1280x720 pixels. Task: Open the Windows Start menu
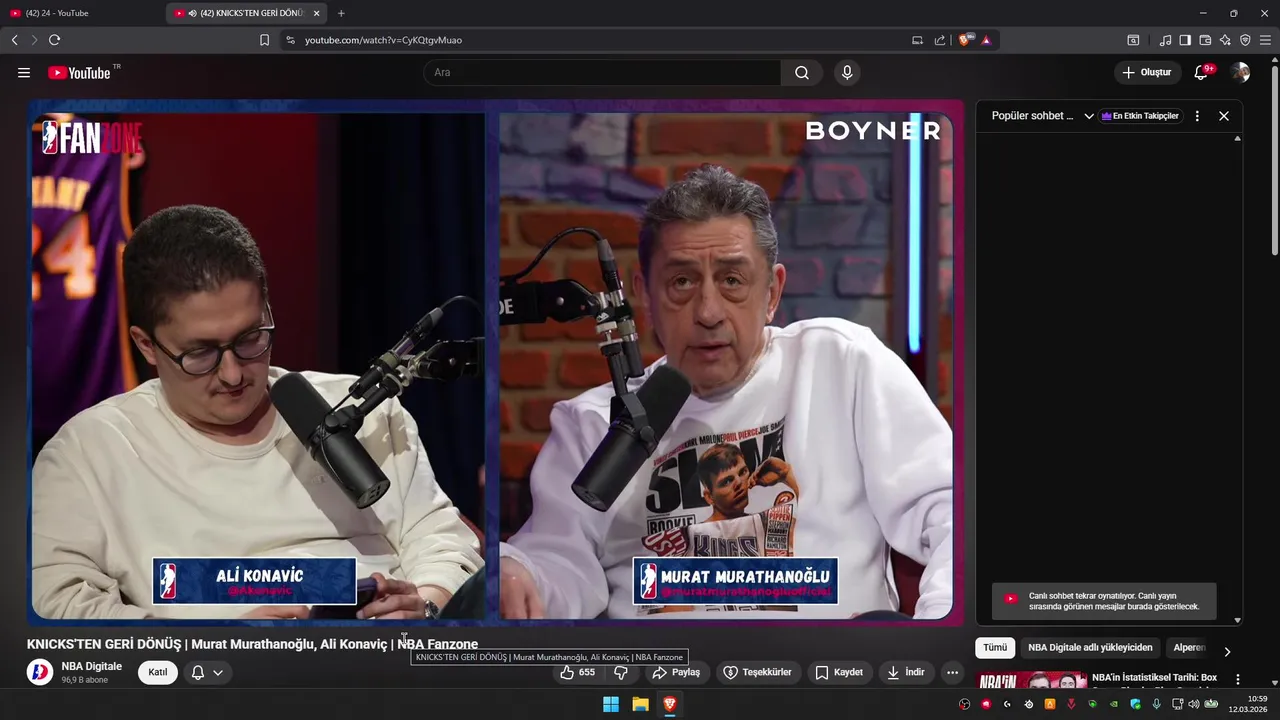pos(611,704)
